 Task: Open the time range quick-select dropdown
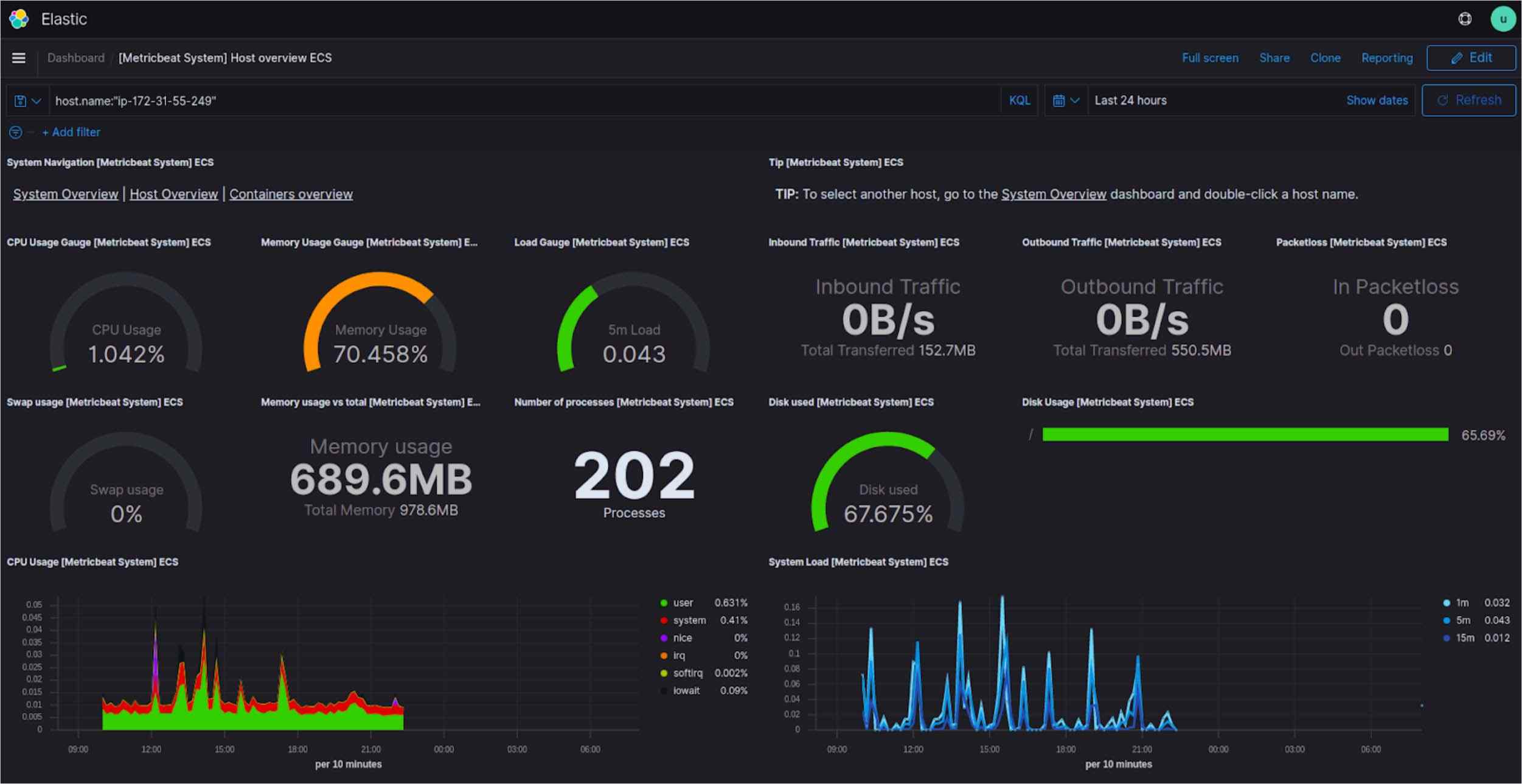[x=1075, y=100]
